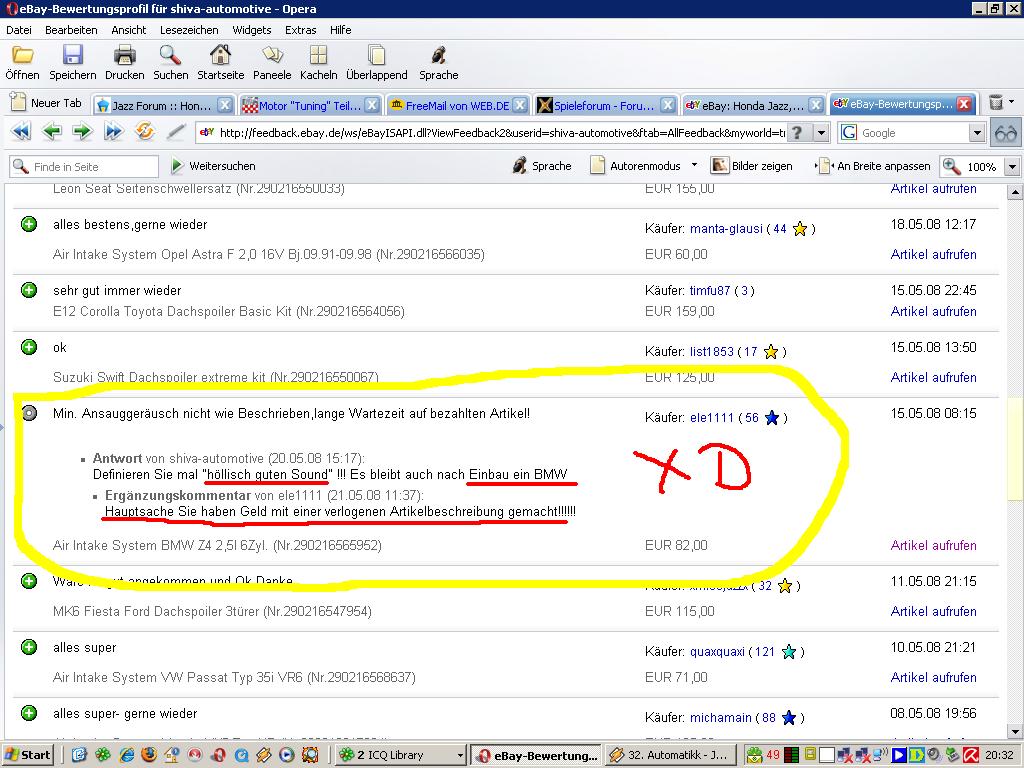Image resolution: width=1024 pixels, height=768 pixels.
Task: Go to Startseite home icon
Action: click(220, 55)
